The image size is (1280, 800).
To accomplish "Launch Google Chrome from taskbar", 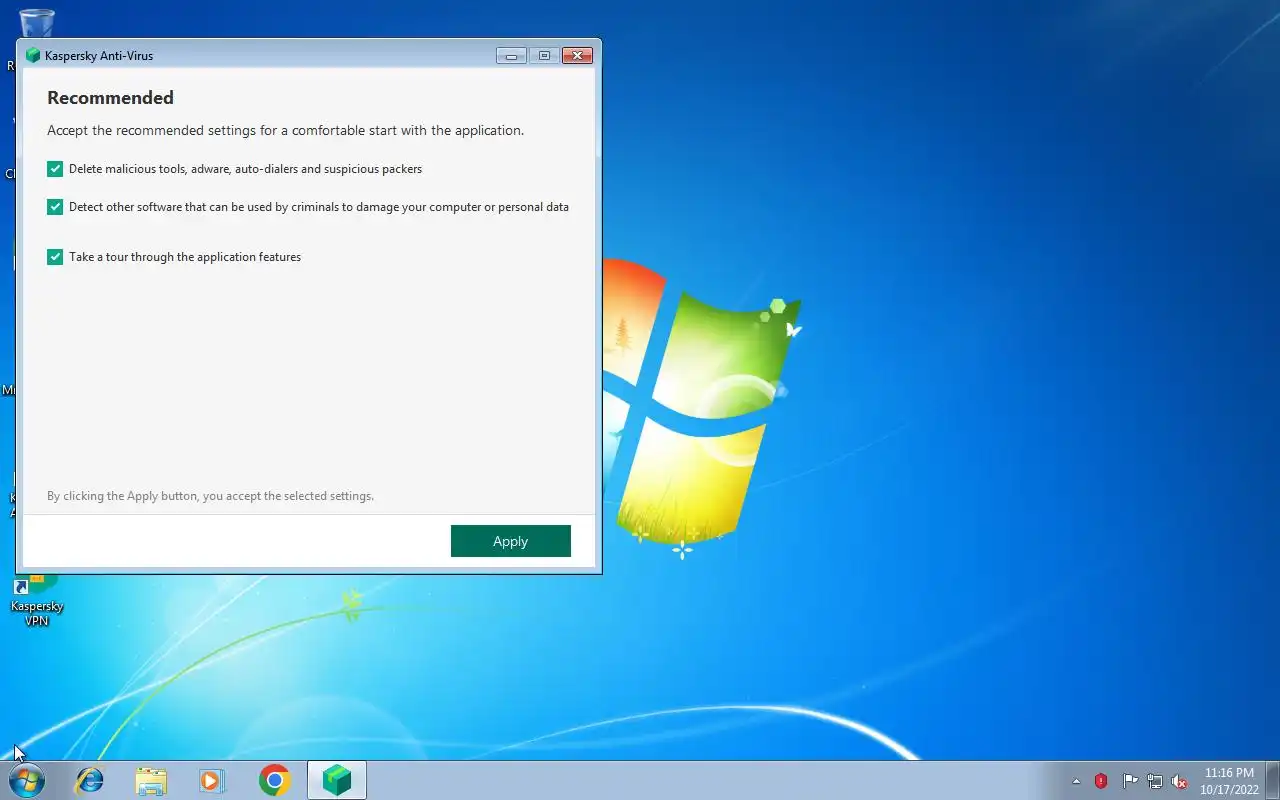I will tap(274, 780).
